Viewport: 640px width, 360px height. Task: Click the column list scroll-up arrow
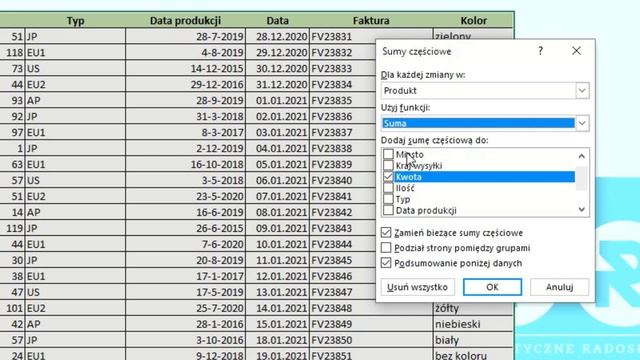tap(582, 156)
